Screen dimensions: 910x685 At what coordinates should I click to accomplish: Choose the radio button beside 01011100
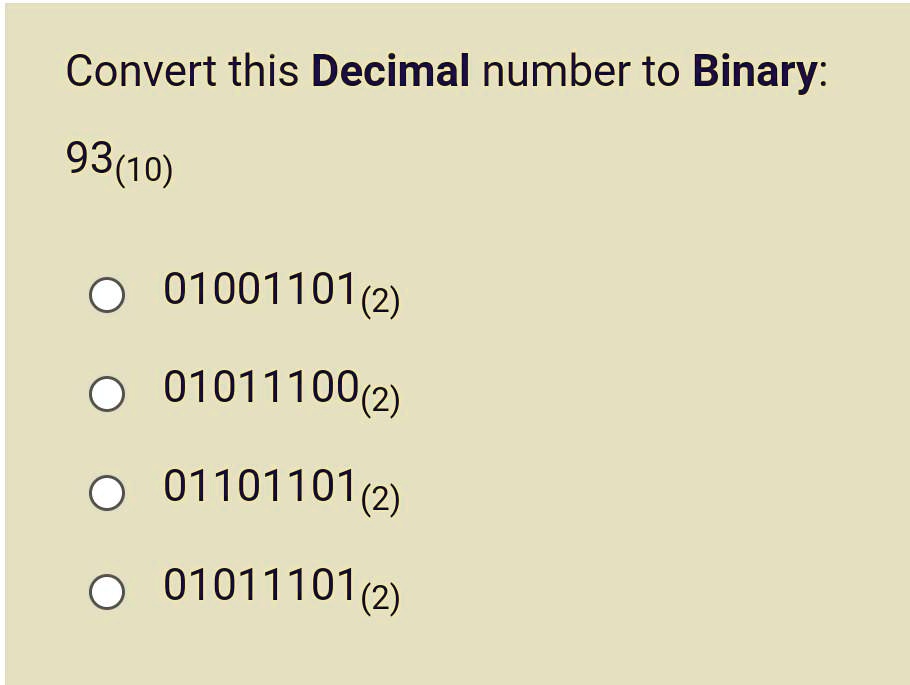click(x=107, y=394)
